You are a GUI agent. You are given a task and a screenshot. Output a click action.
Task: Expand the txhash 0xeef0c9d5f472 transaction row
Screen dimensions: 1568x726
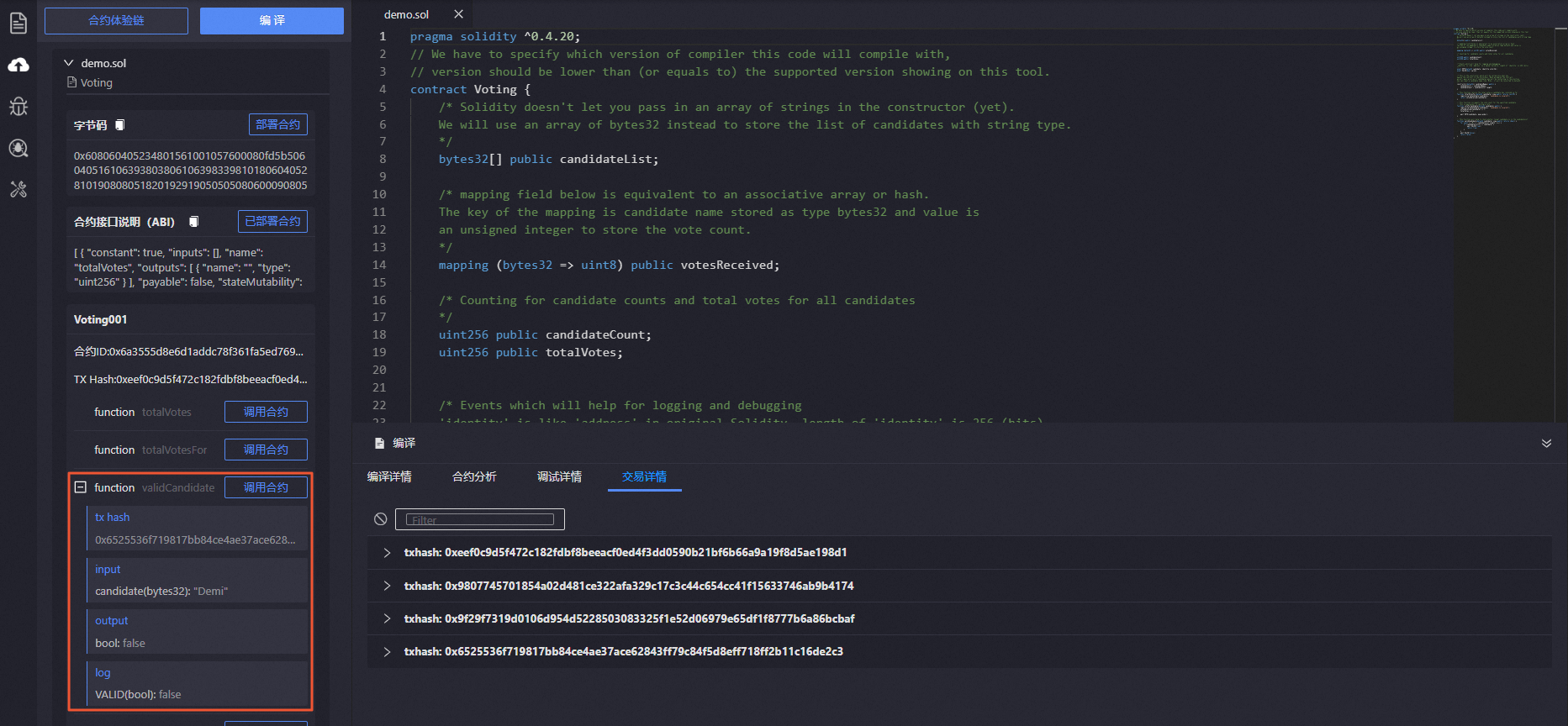pos(387,552)
